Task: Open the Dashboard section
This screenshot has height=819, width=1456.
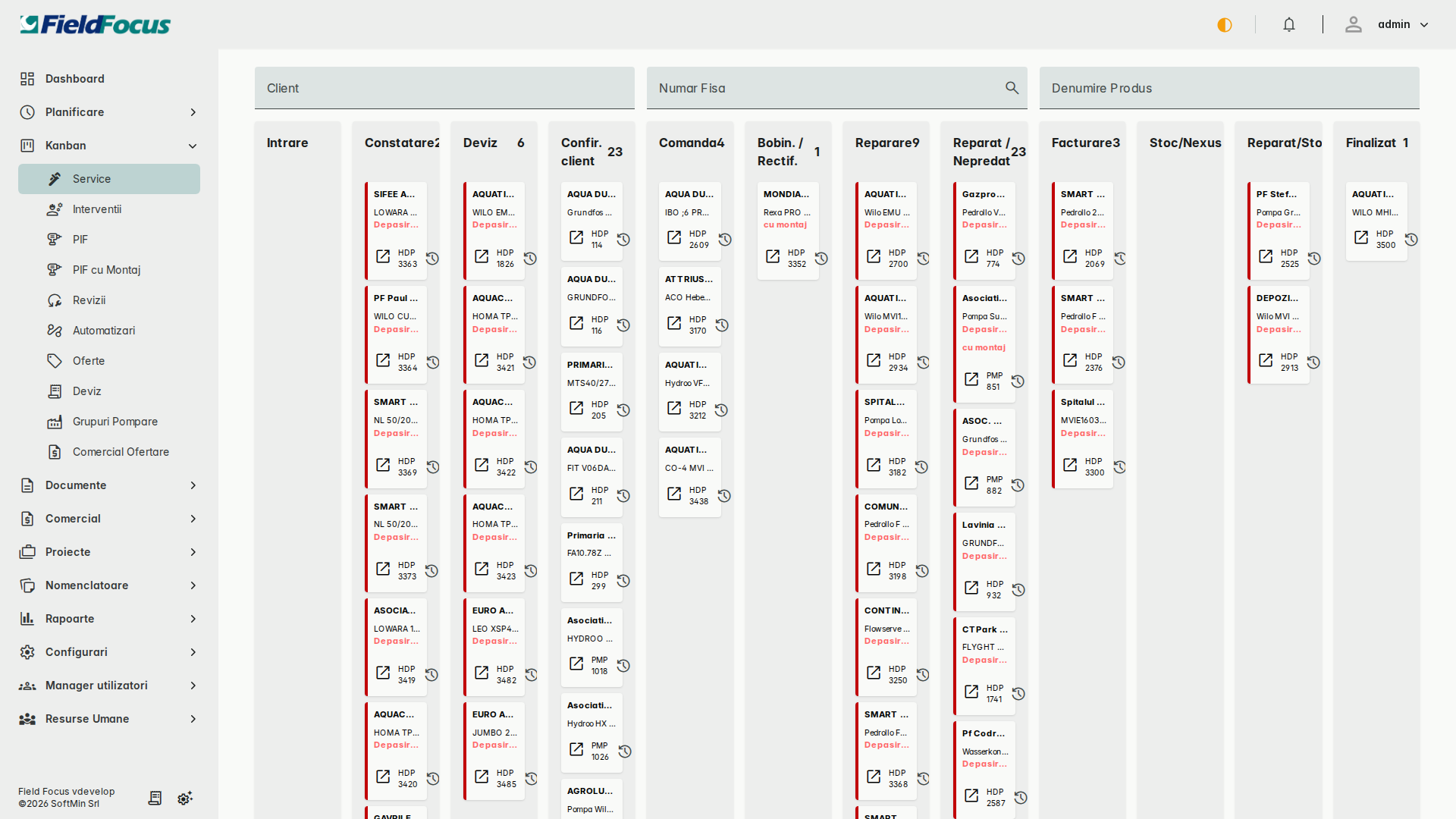Action: pos(74,78)
